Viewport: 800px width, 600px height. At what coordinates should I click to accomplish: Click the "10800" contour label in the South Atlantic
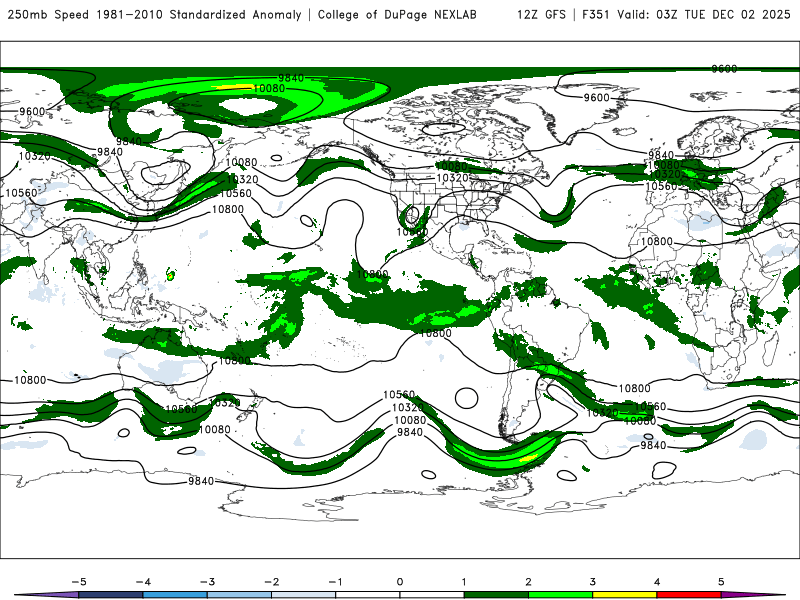coord(635,388)
